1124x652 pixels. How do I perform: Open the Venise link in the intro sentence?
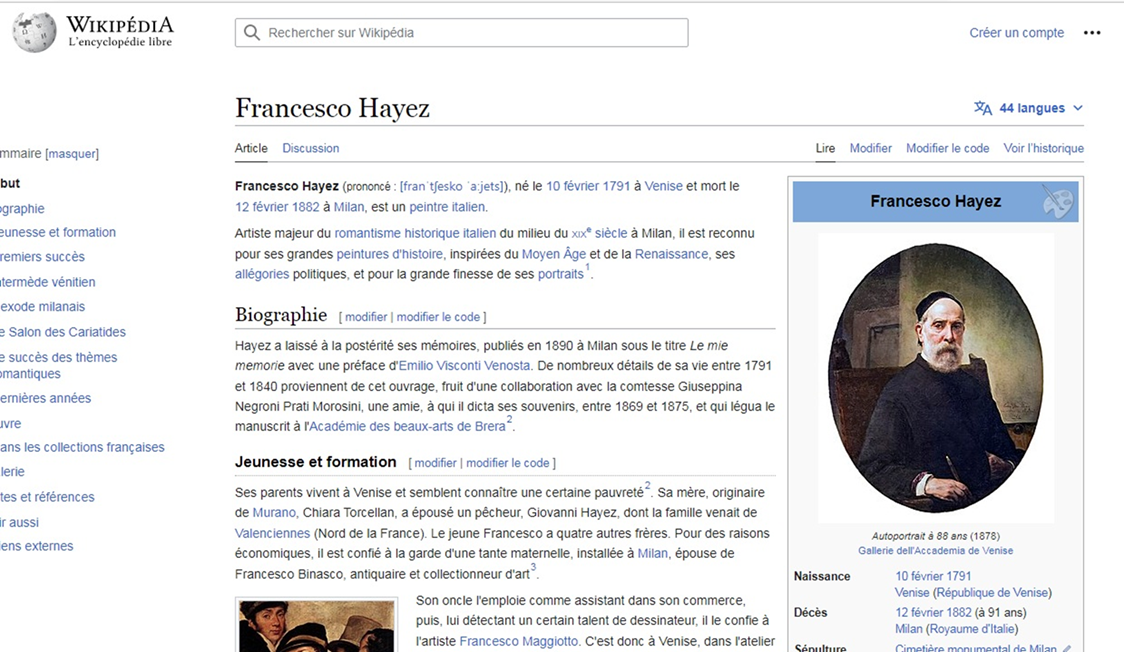(663, 186)
